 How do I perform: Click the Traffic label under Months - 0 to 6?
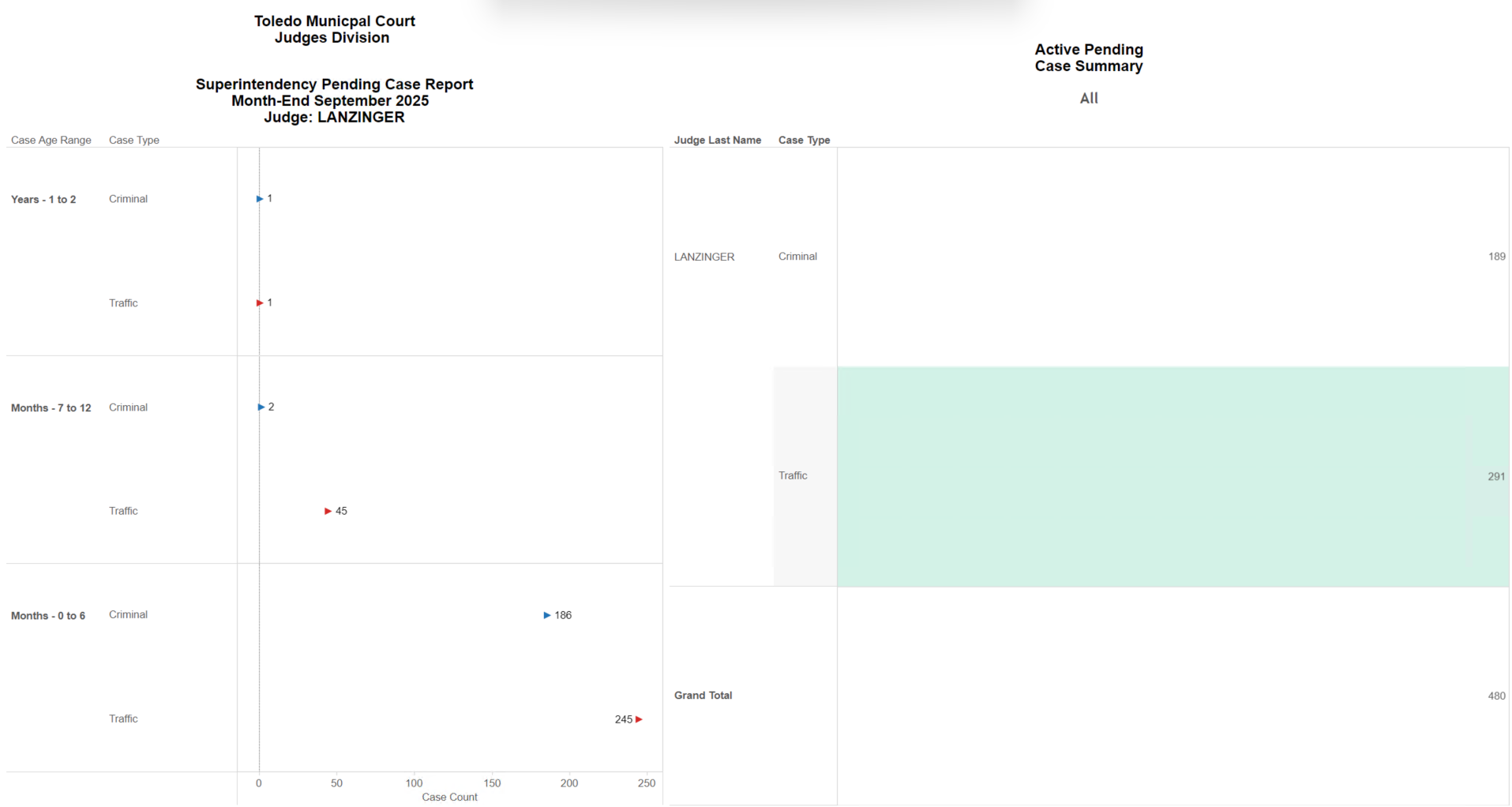click(123, 719)
